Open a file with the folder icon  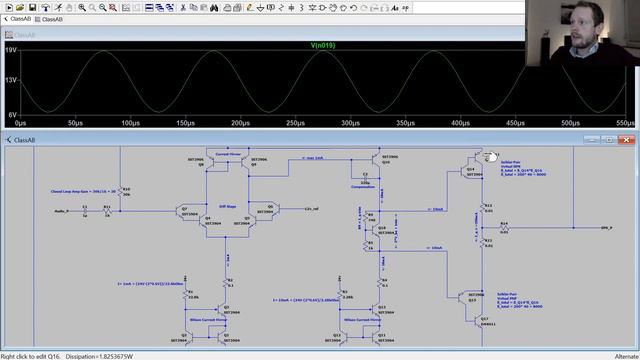coord(20,7)
